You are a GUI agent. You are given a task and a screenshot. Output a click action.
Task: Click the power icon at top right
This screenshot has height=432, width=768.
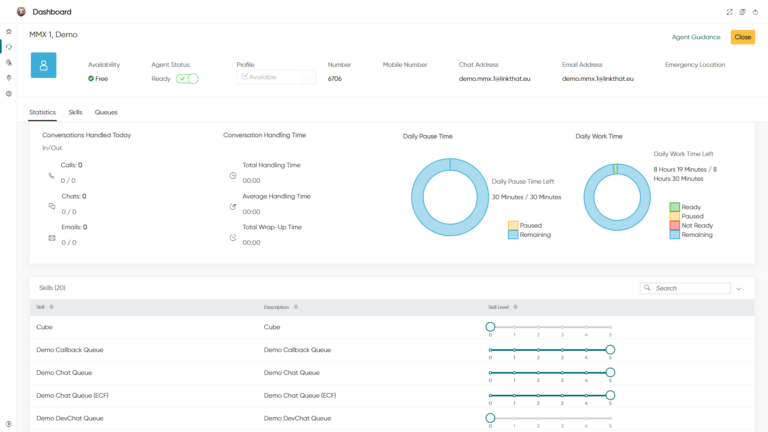(755, 12)
